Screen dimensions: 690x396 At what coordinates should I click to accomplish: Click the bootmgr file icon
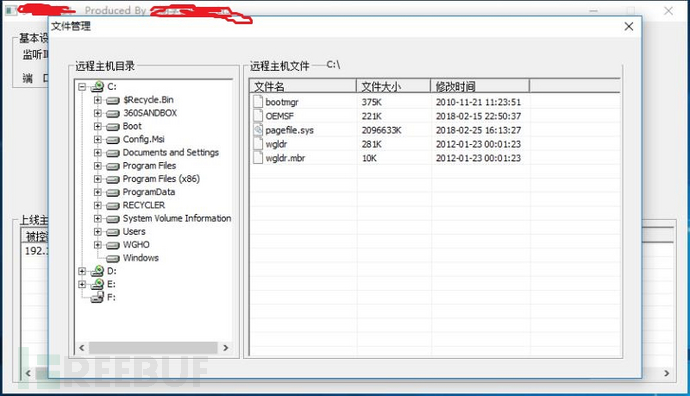click(258, 102)
